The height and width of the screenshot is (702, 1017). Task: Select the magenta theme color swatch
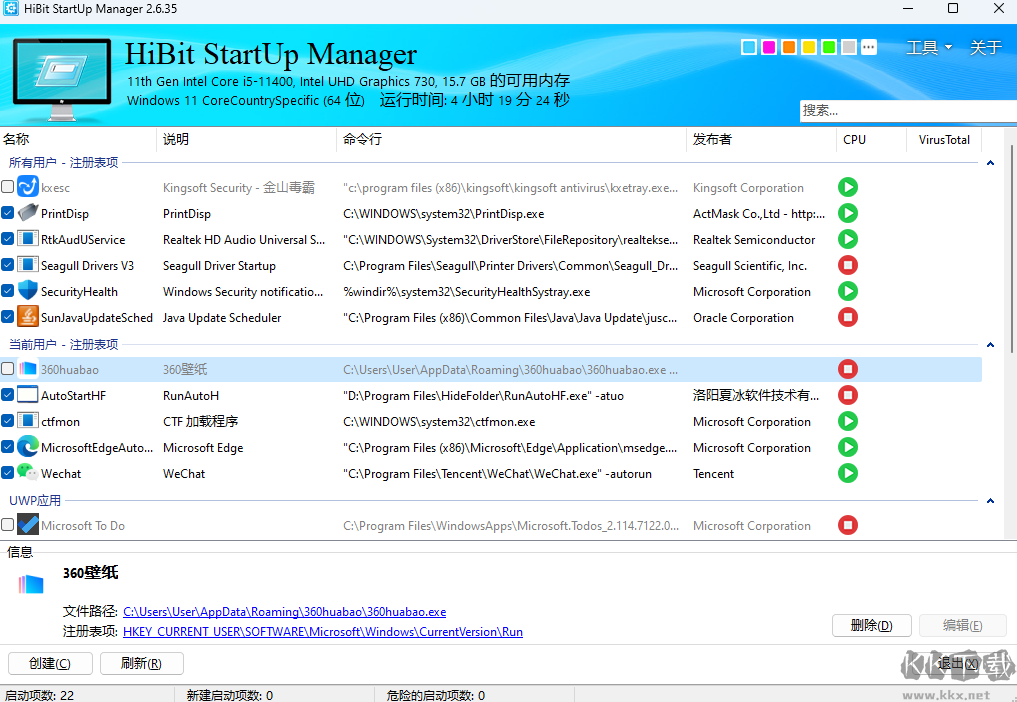click(769, 47)
